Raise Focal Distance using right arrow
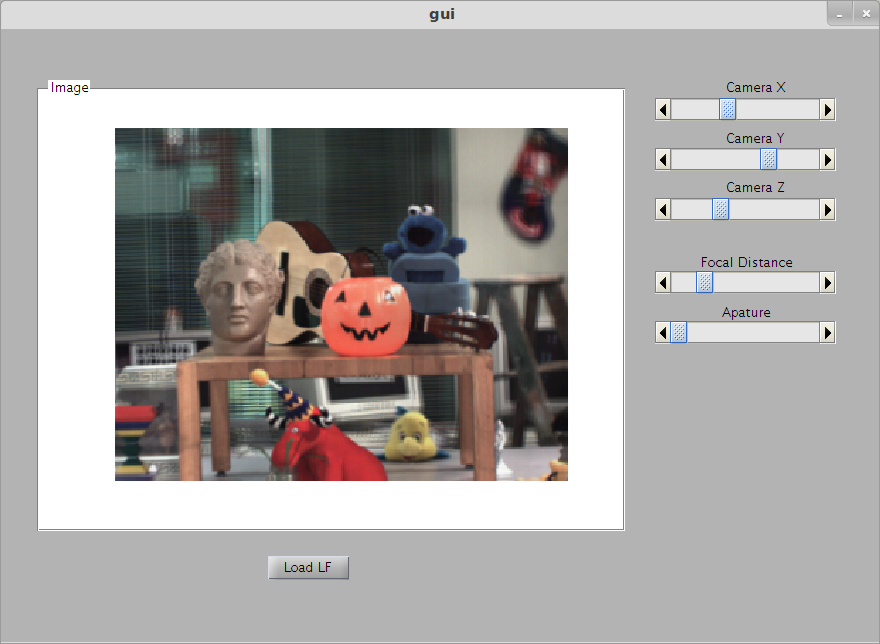This screenshot has width=880, height=644. [827, 282]
